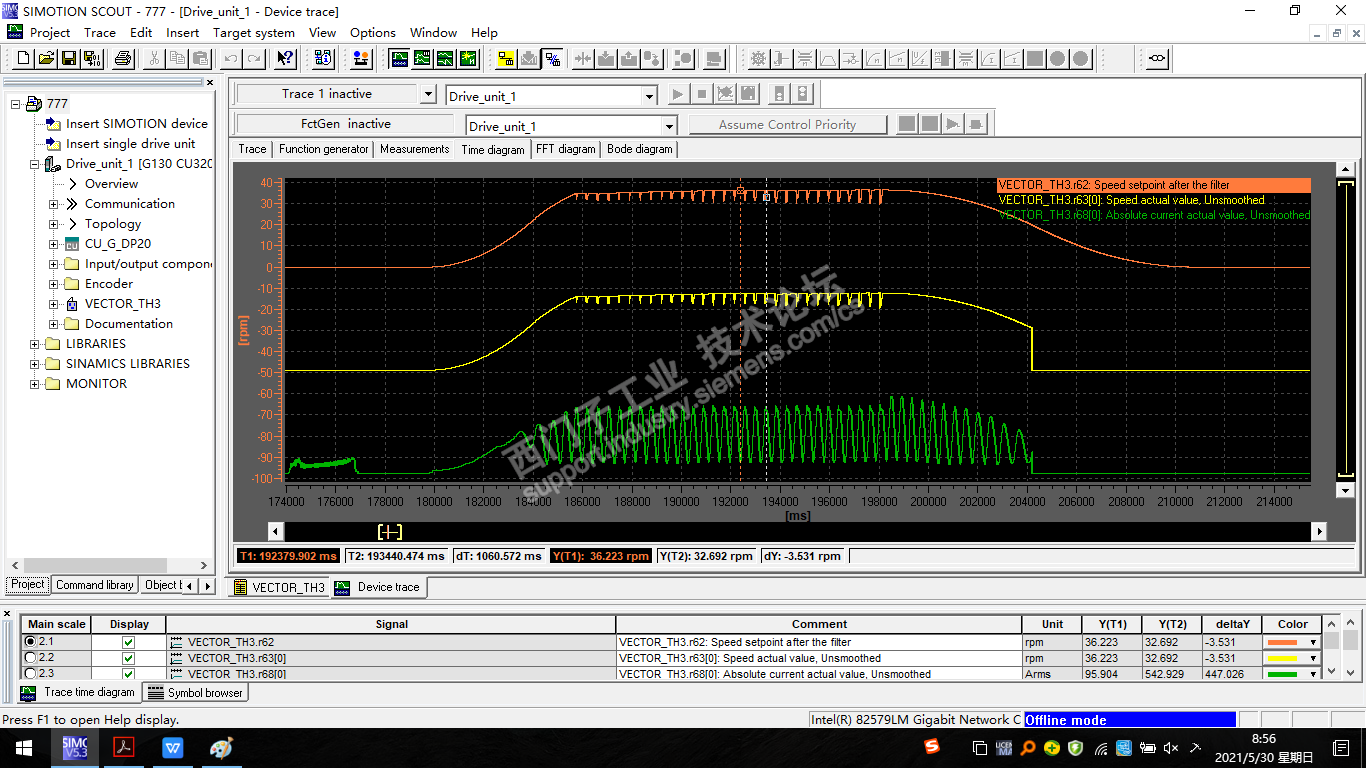Toggle display checkbox for VECTOR_TH3.r63[0]

pyautogui.click(x=128, y=658)
